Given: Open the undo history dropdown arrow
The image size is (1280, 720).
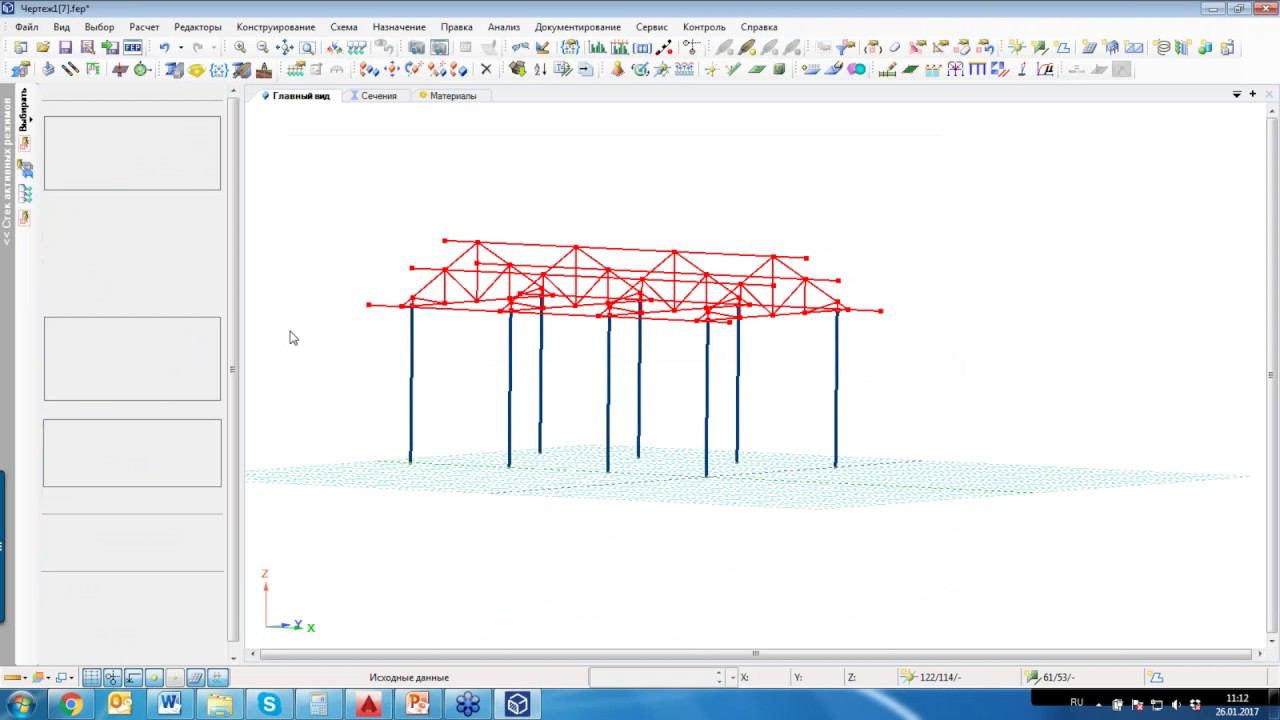Looking at the screenshot, I should [181, 47].
